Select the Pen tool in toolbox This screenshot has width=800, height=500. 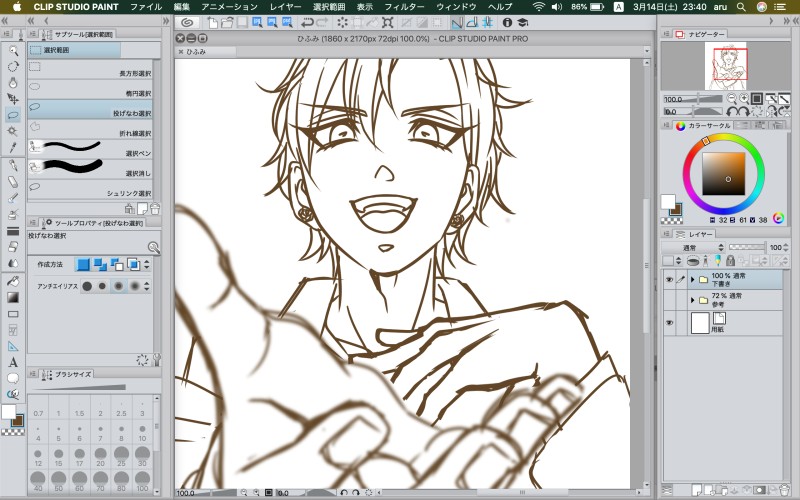[x=13, y=165]
